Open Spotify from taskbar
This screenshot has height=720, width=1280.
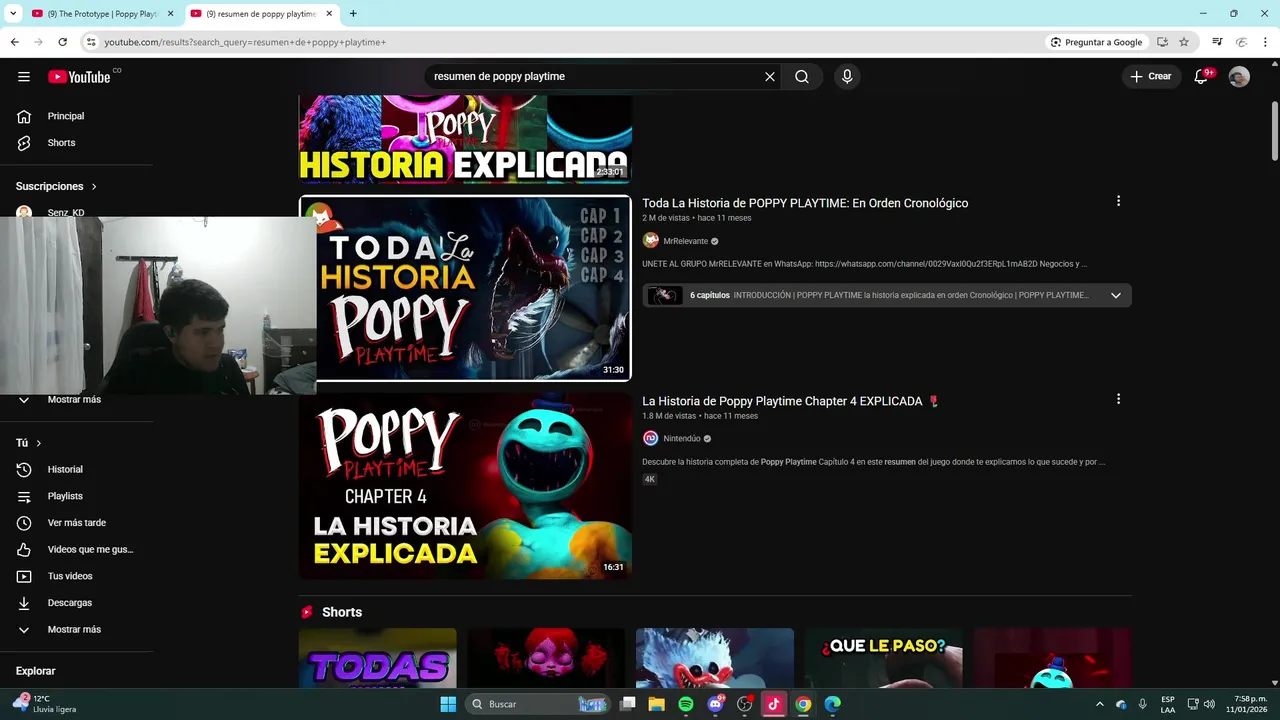(686, 704)
